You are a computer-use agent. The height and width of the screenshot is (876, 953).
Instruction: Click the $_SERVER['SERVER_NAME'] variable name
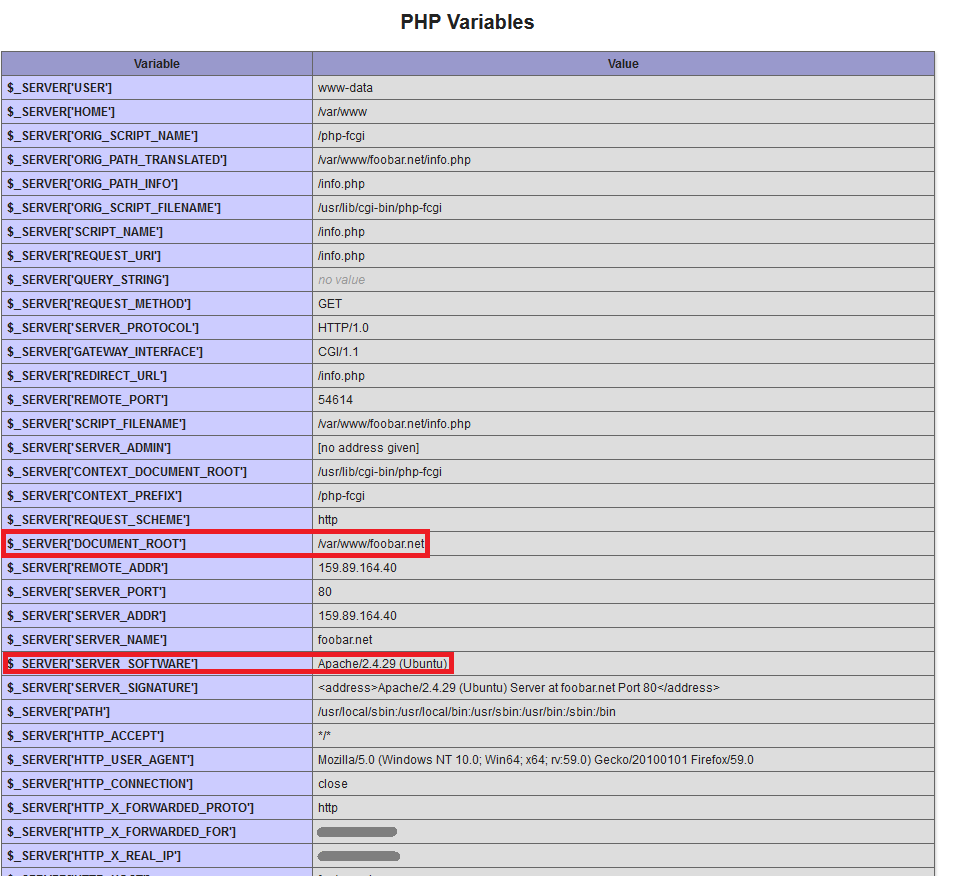click(87, 640)
